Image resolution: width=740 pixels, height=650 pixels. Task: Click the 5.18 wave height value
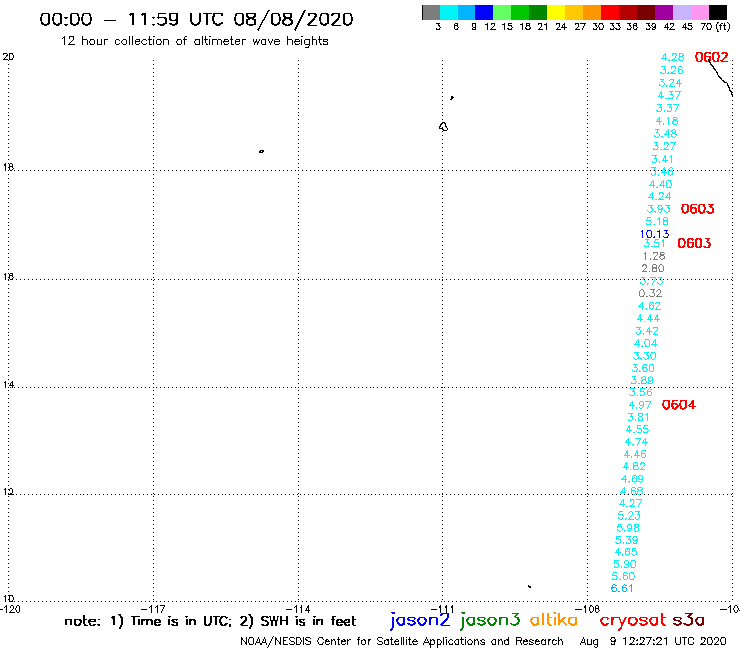coord(657,221)
